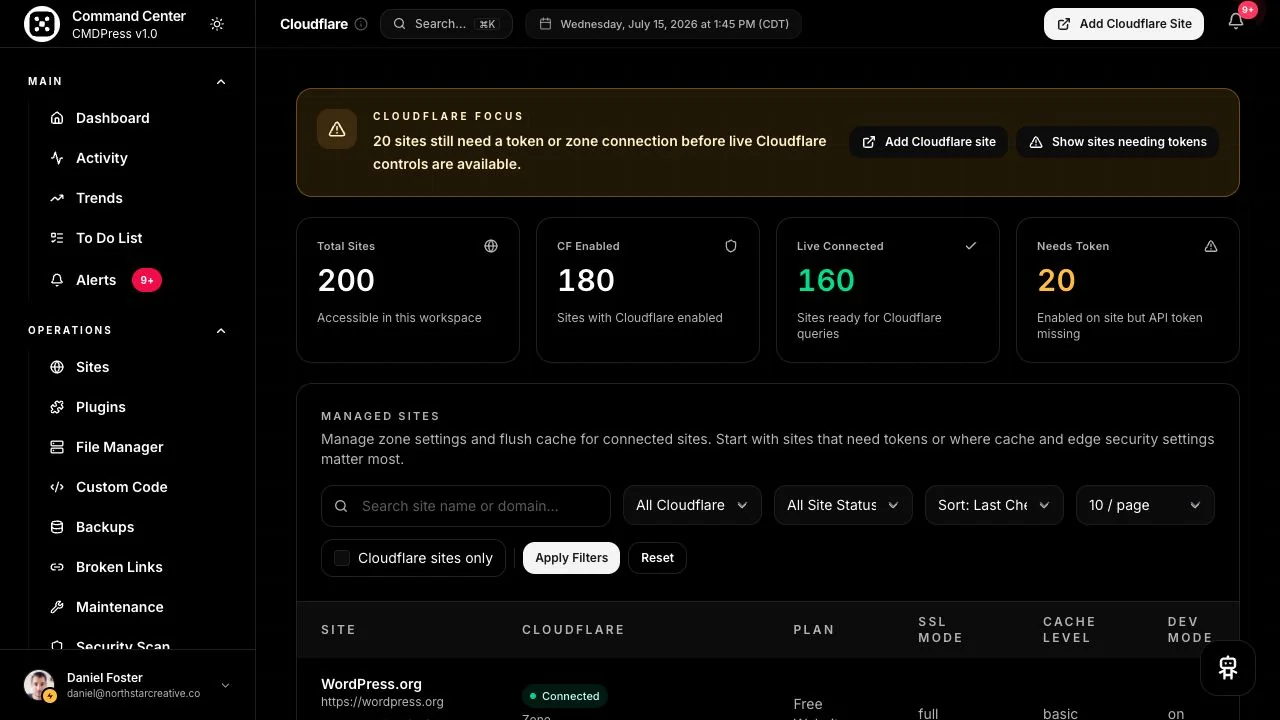
Task: Open the global Search ⌘K box
Action: click(446, 24)
